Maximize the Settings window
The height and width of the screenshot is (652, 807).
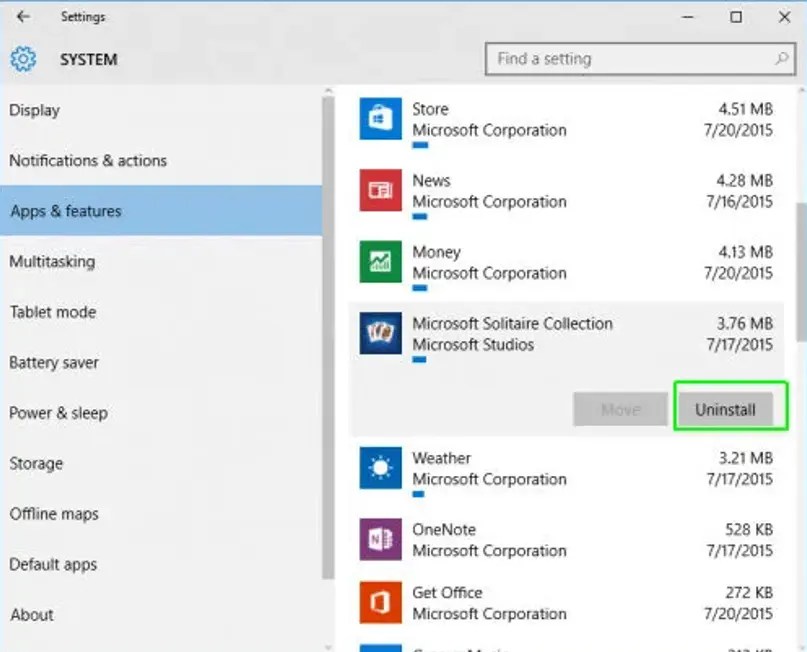pyautogui.click(x=736, y=17)
